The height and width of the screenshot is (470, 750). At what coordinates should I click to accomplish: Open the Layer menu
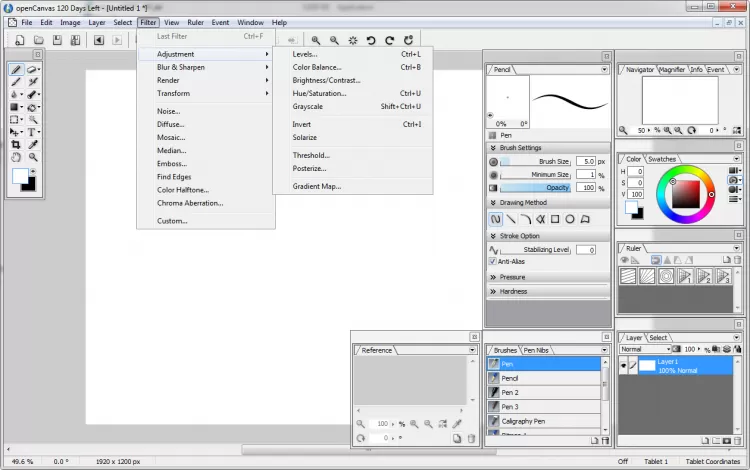97,22
